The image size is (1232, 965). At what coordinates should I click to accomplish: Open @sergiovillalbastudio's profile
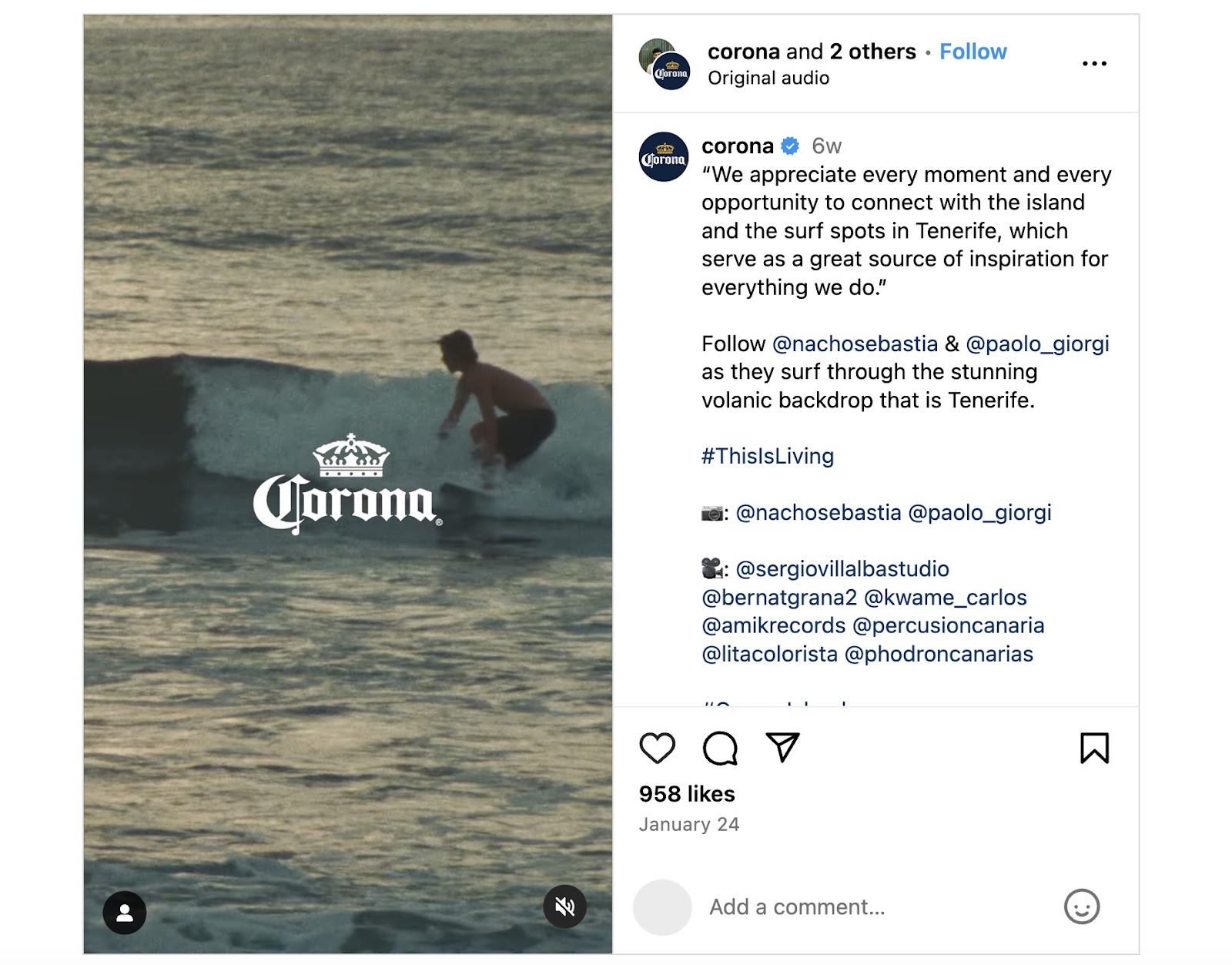coord(844,569)
